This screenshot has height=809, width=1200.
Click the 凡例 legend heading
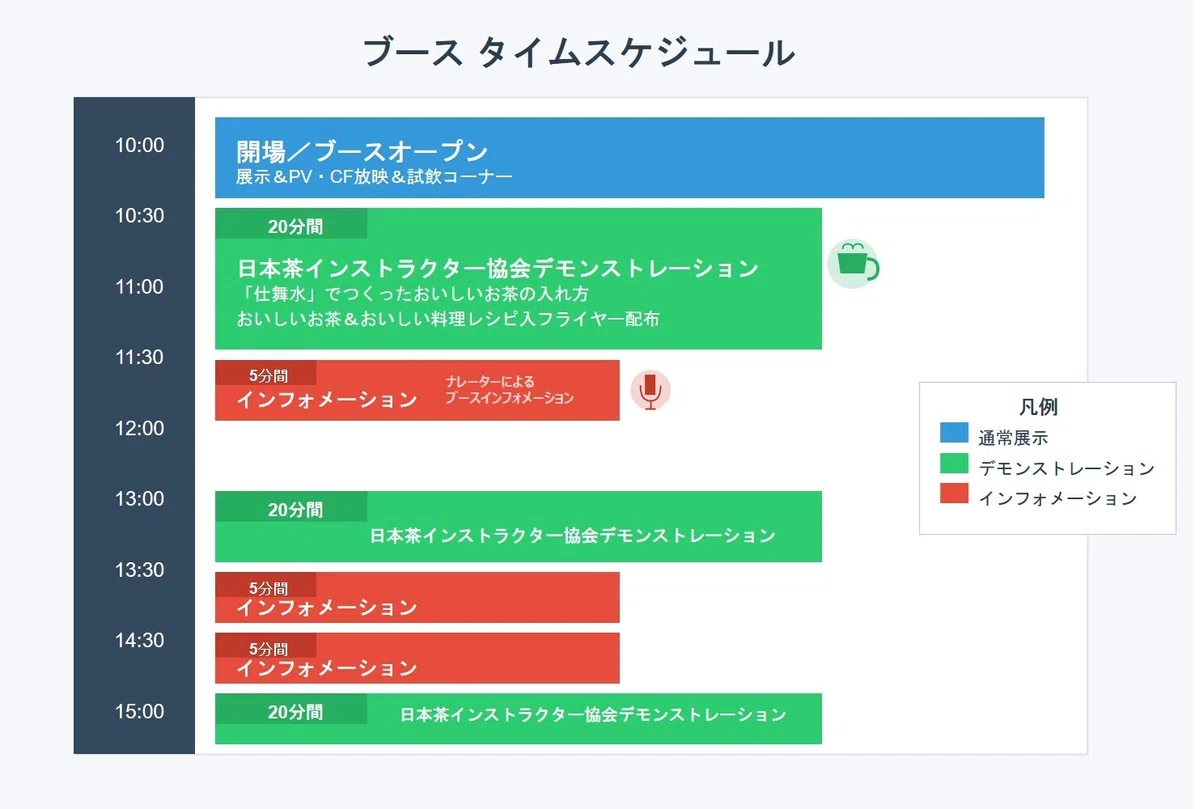coord(1038,407)
